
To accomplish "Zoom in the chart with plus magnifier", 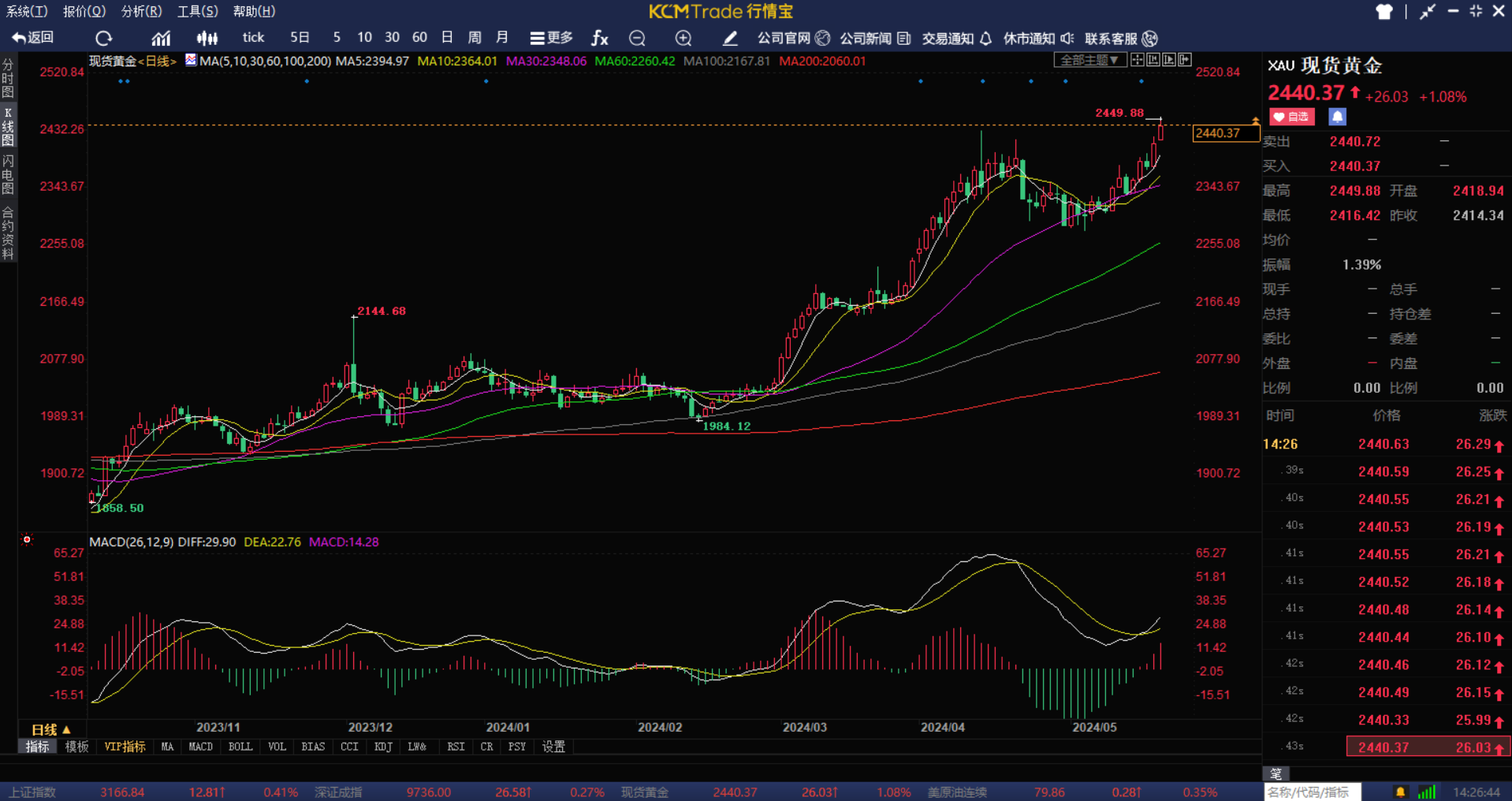I will coord(683,38).
